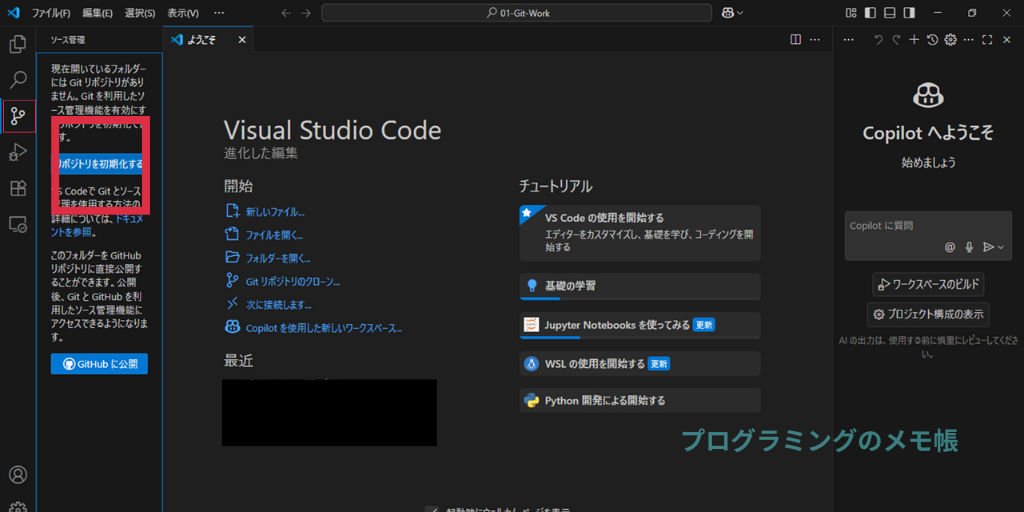
Task: Open the Explorer view in activity bar
Action: 18,44
